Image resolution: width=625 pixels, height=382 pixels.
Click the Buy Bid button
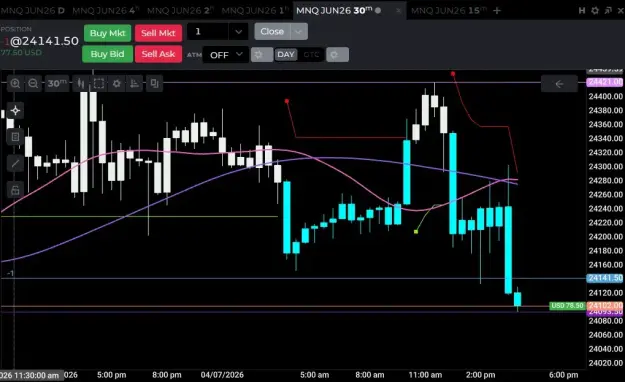tap(107, 54)
